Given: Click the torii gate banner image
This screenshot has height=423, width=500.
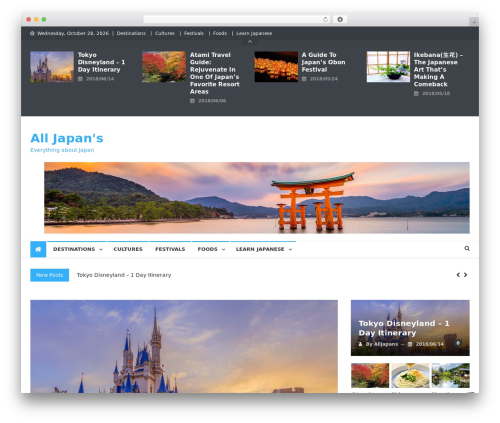Looking at the screenshot, I should [x=257, y=198].
